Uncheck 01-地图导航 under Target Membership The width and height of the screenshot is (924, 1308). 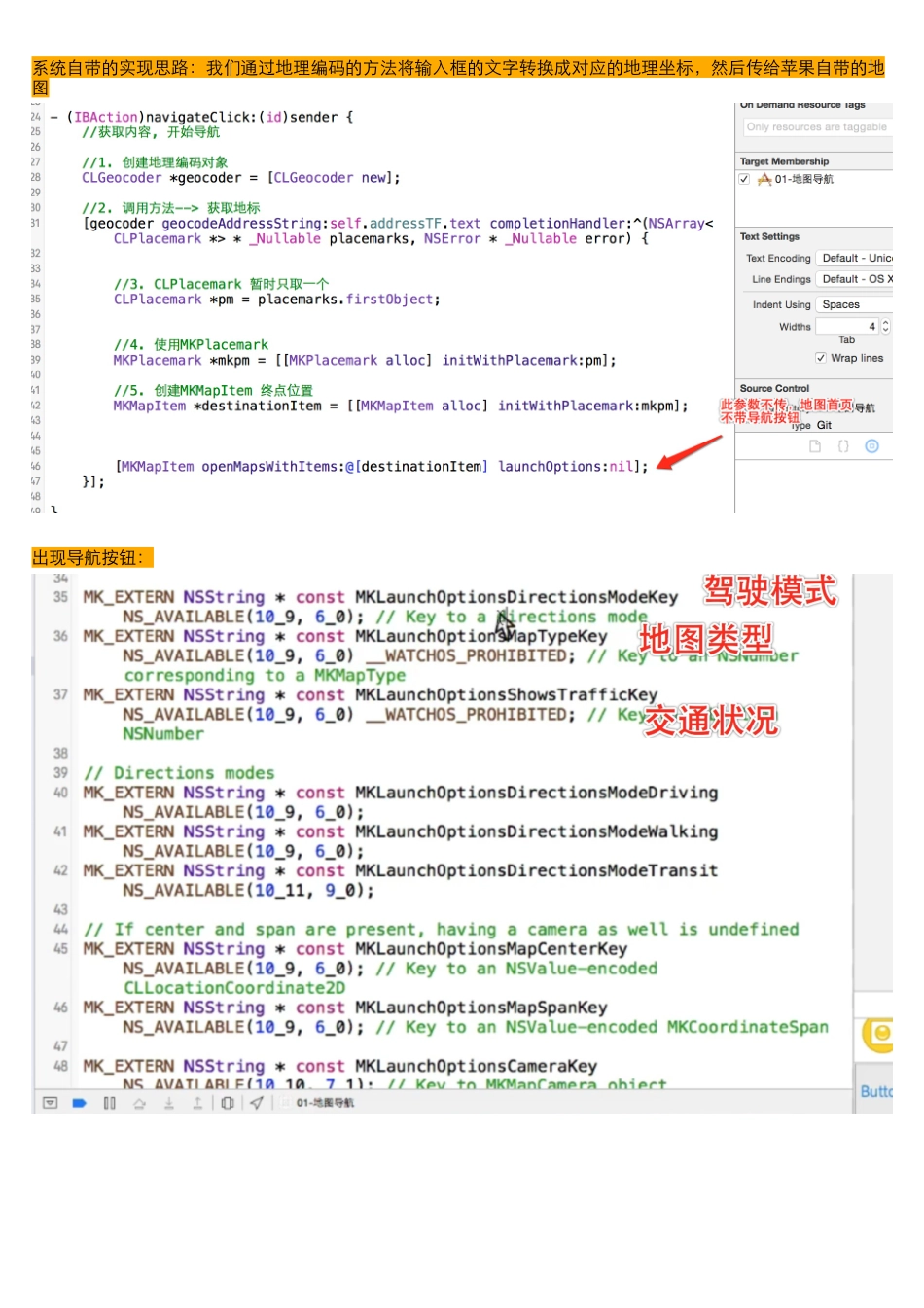(x=744, y=180)
